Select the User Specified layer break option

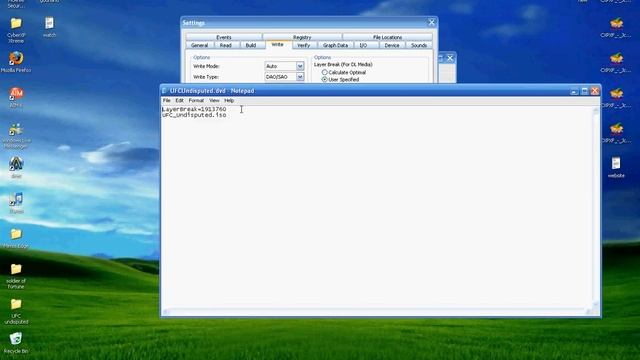coord(324,80)
